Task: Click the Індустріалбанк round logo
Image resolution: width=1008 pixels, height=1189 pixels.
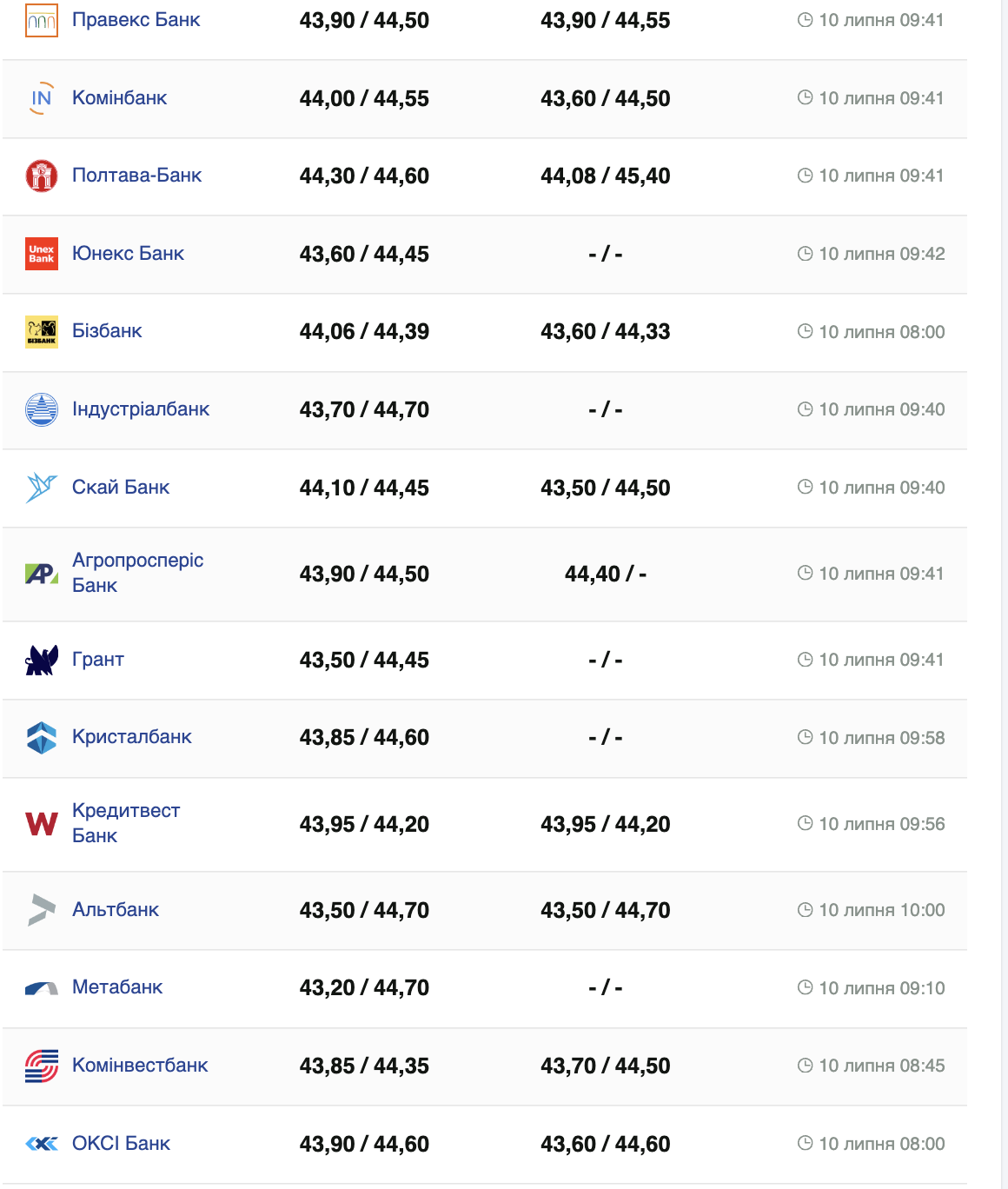Action: (42, 409)
